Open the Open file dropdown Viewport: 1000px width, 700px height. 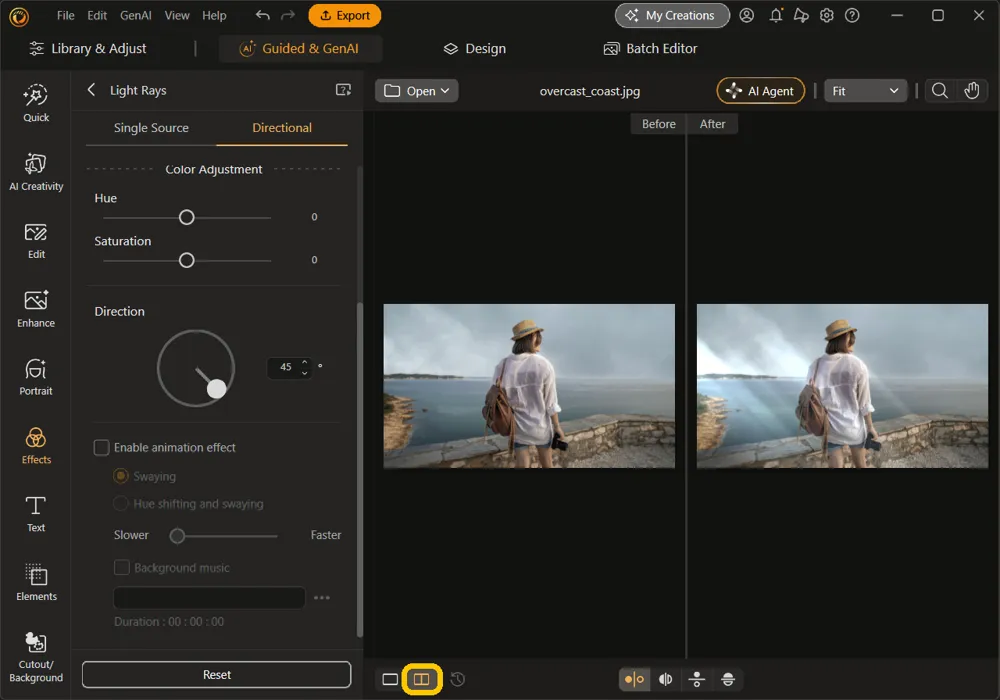click(x=416, y=91)
